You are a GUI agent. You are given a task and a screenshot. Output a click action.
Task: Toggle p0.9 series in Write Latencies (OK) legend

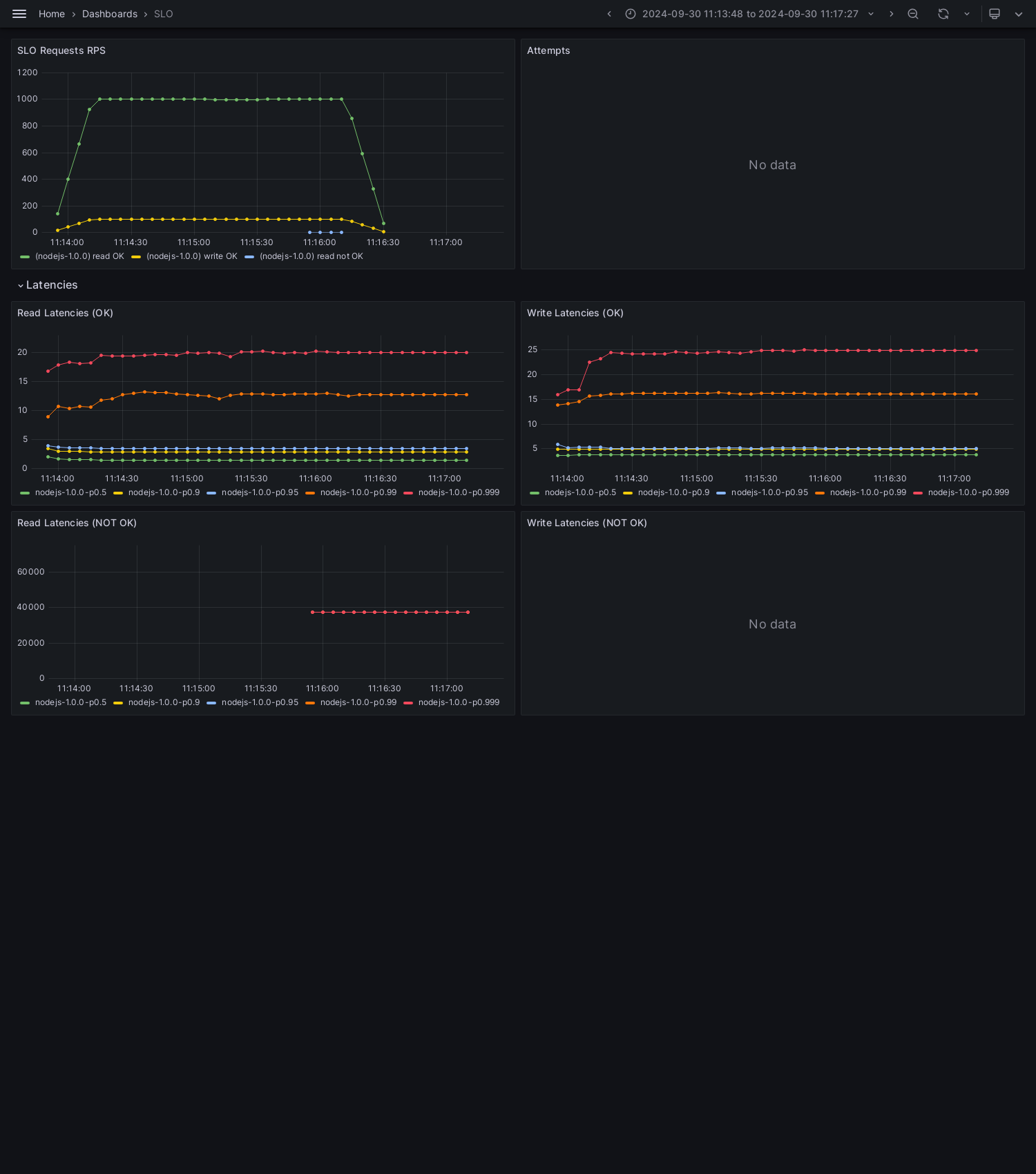click(673, 492)
